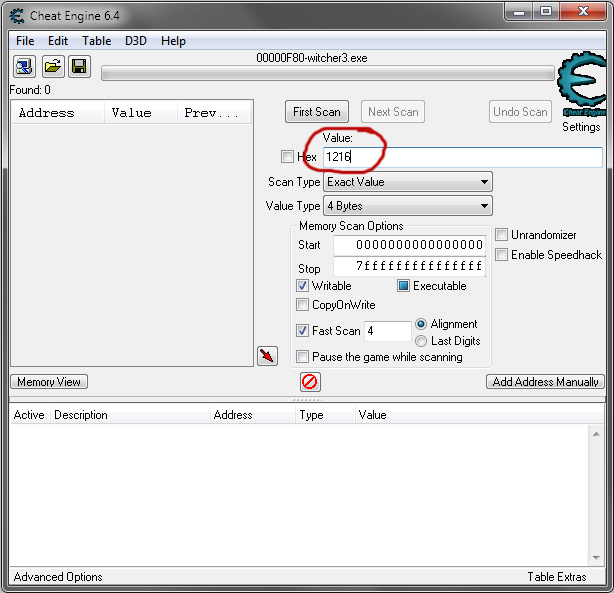Screen dimensions: 614x593
Task: Enable the CopyOnWrite checkbox
Action: click(302, 304)
